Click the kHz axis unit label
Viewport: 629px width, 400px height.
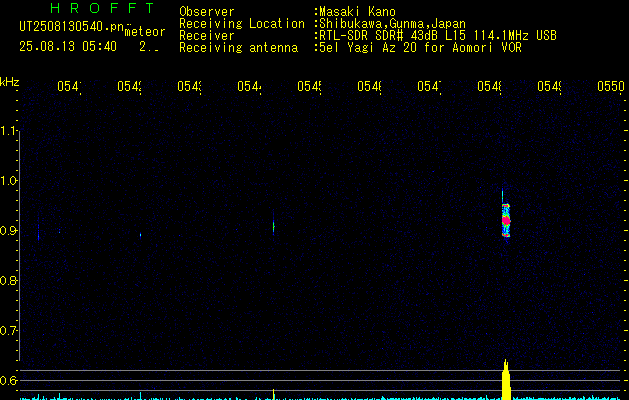[10, 82]
